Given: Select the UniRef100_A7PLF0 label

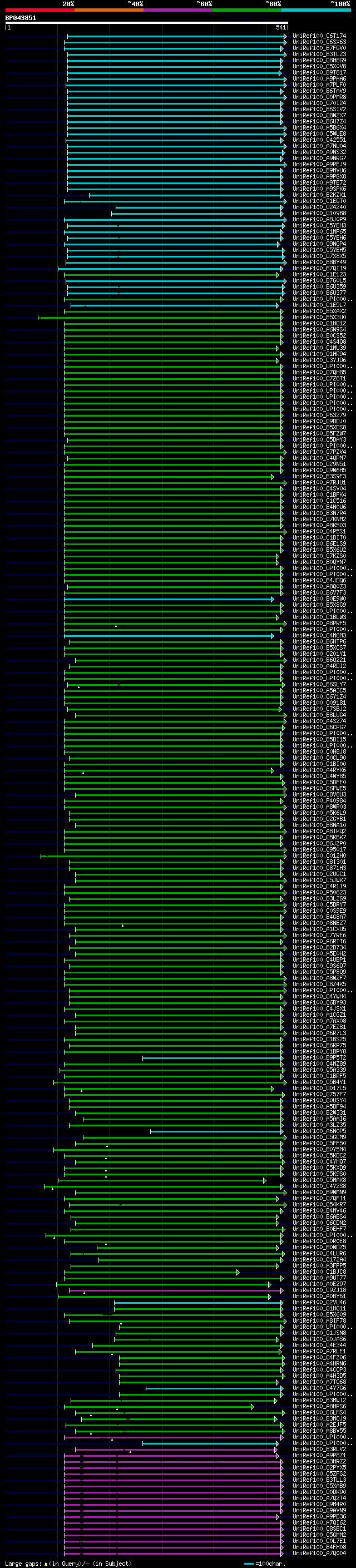Looking at the screenshot, I should point(319,85).
